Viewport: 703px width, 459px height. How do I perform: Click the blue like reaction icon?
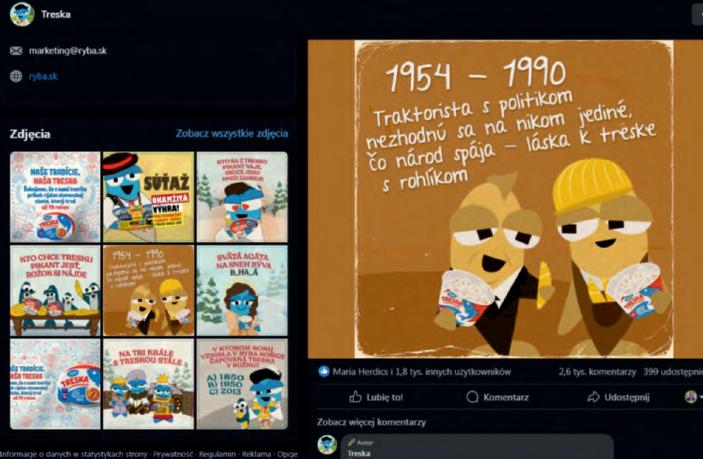(324, 372)
